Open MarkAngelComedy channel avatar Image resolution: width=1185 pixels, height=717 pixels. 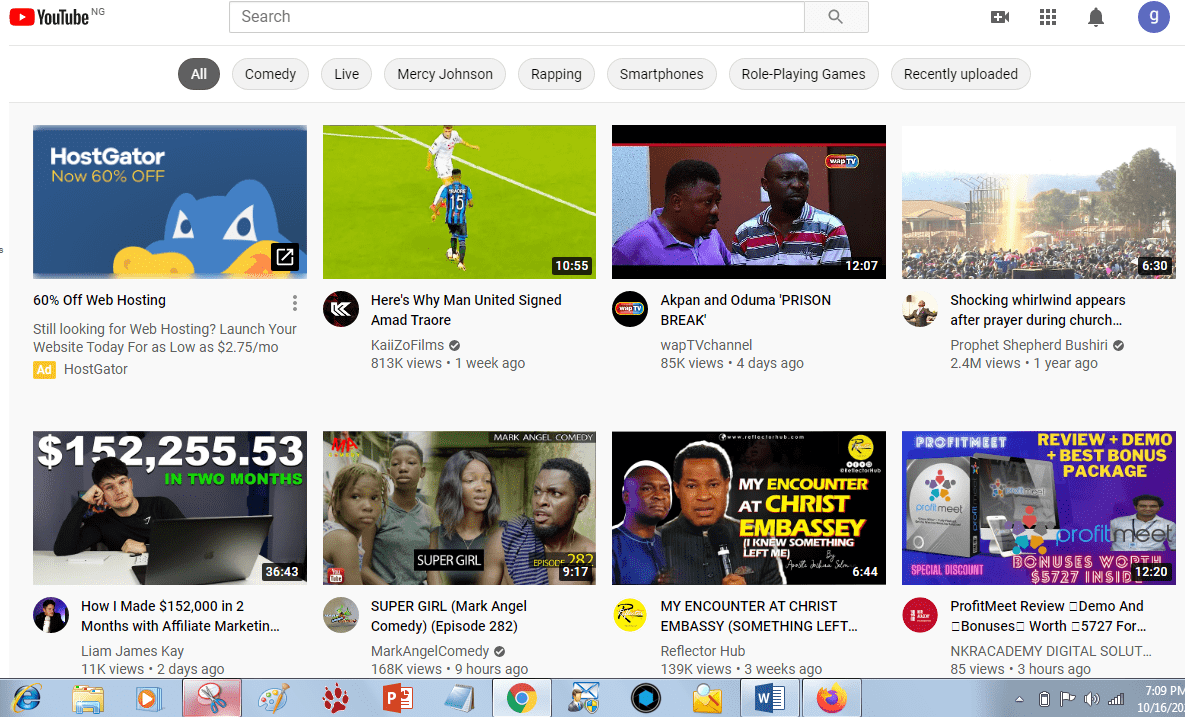coord(341,615)
